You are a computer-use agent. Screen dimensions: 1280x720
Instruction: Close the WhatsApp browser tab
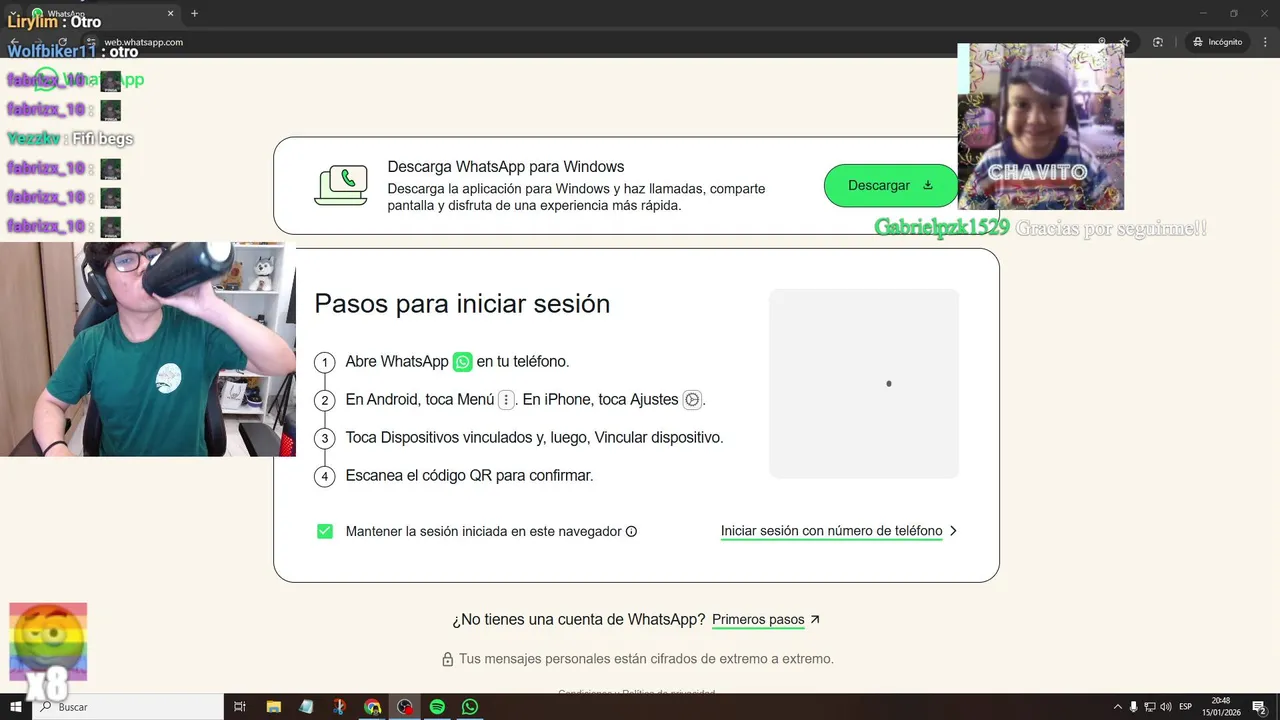click(171, 13)
